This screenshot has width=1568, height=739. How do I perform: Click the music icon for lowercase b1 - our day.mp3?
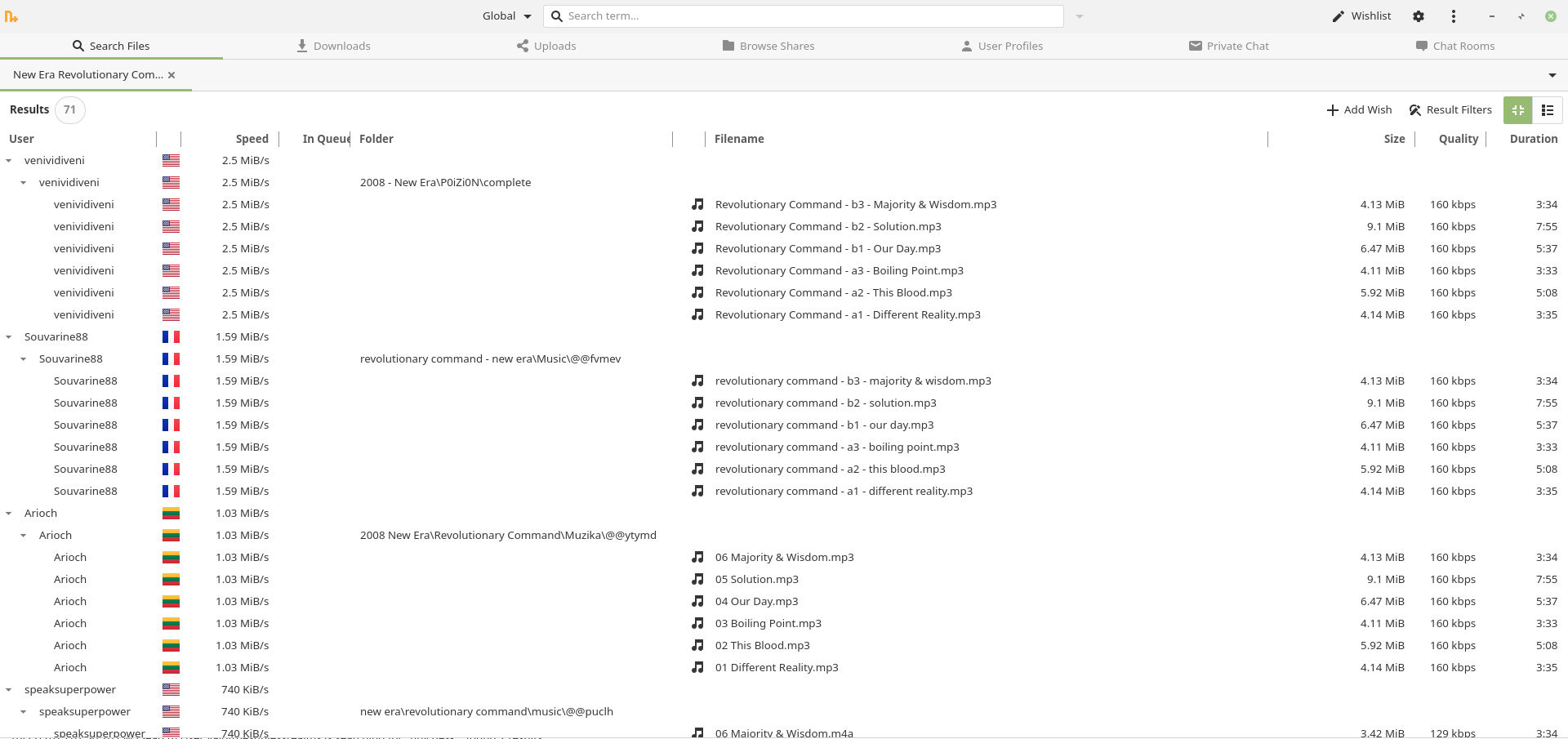[x=697, y=425]
